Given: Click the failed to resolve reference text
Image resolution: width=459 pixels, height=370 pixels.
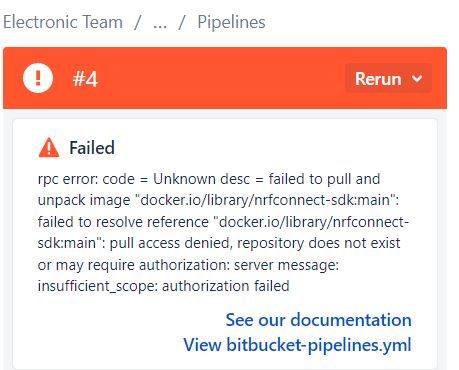Looking at the screenshot, I should click(x=123, y=222).
